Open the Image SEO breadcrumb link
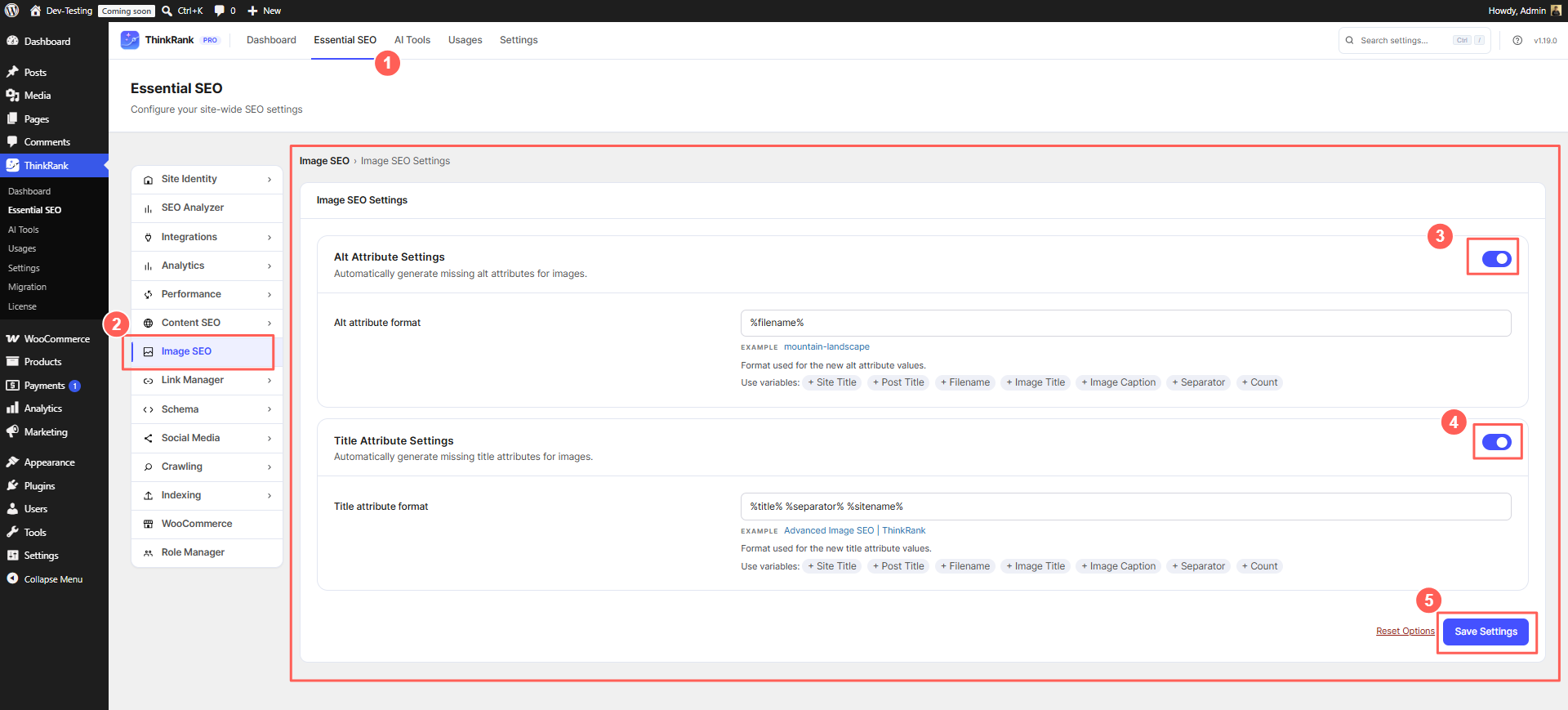 click(324, 161)
